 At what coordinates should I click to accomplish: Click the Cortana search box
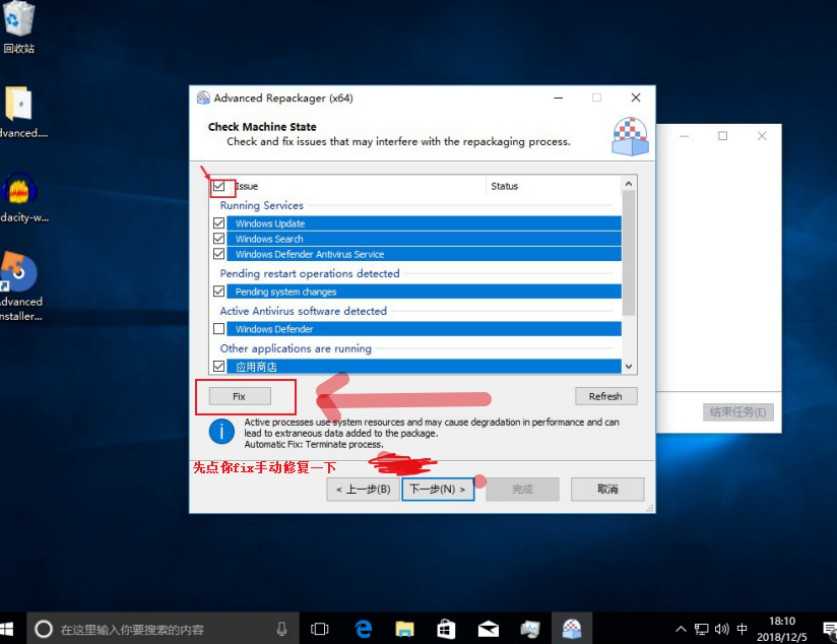click(163, 629)
